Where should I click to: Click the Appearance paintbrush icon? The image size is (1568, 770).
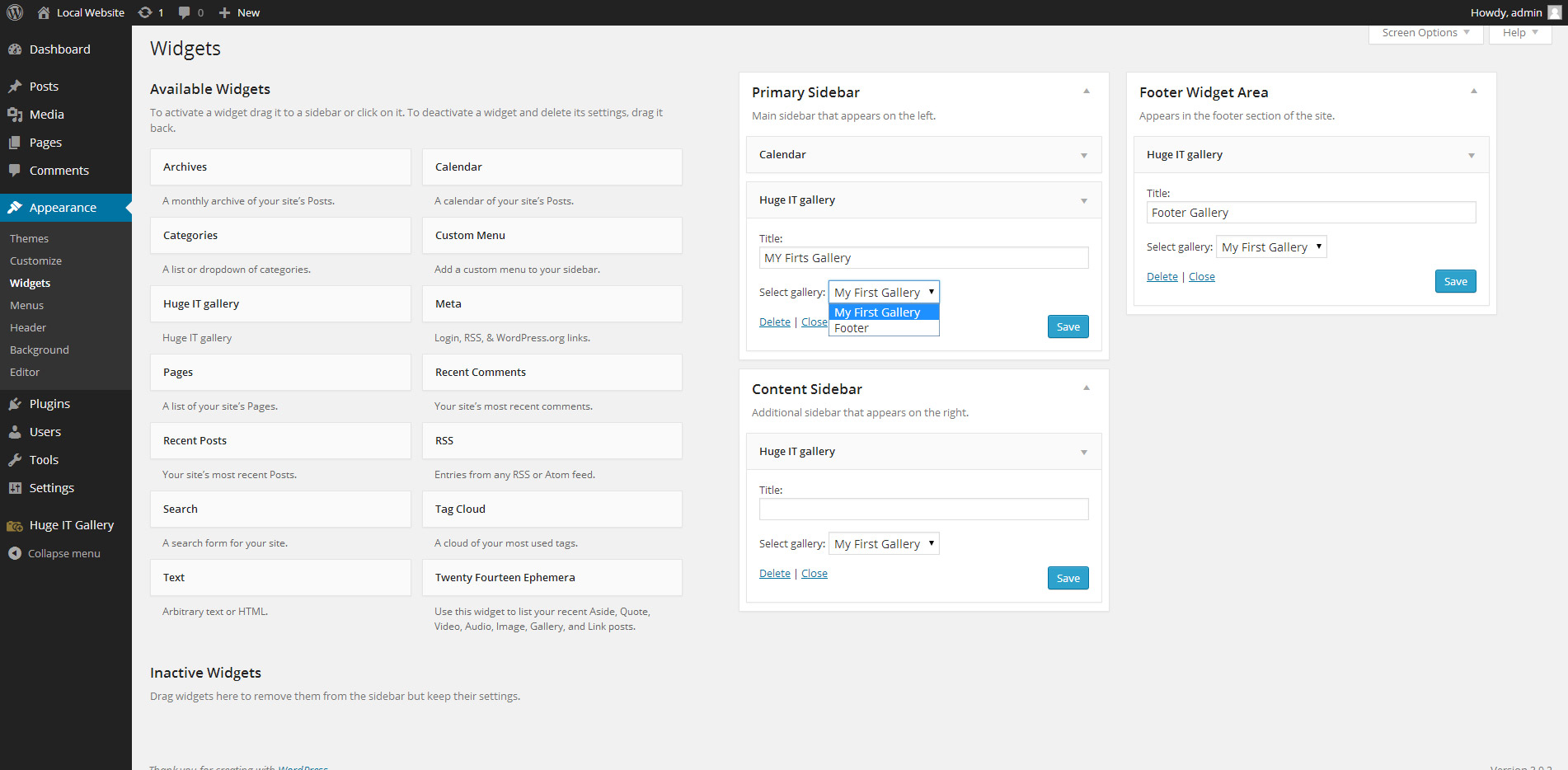click(x=15, y=208)
